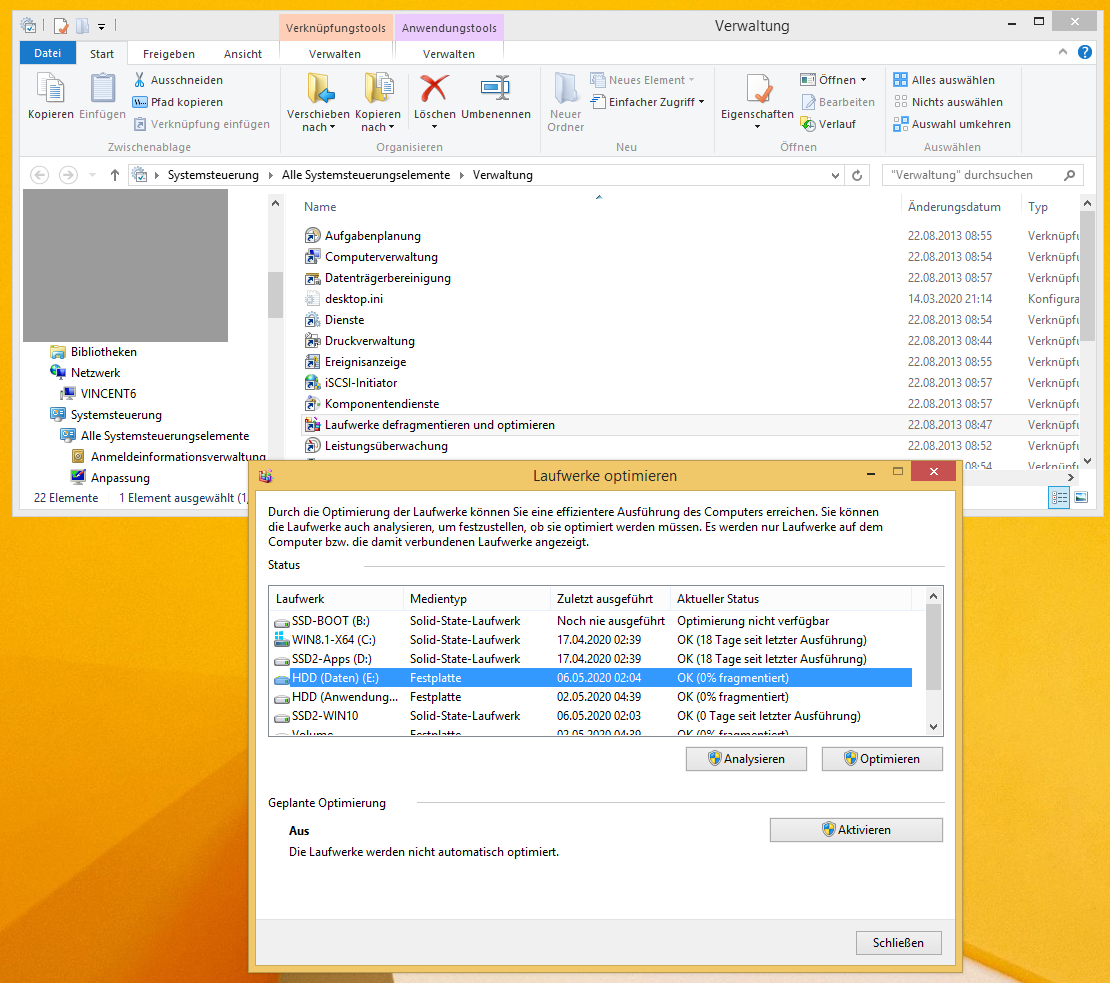Click Nichts auswählen

(949, 102)
